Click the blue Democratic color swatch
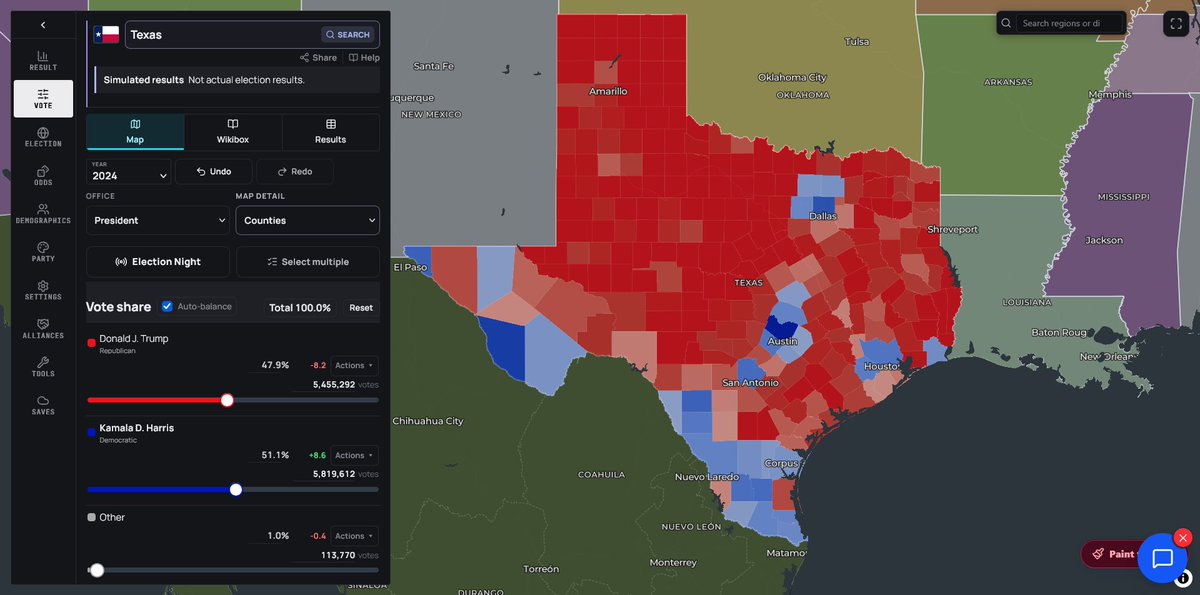 point(92,433)
